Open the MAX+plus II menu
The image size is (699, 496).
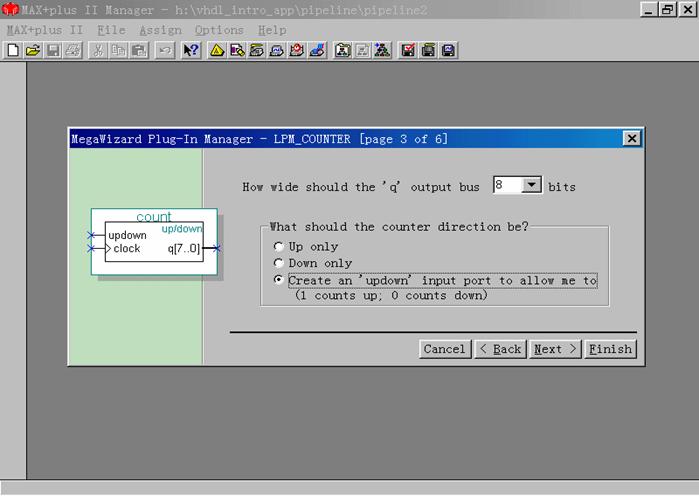pyautogui.click(x=45, y=30)
